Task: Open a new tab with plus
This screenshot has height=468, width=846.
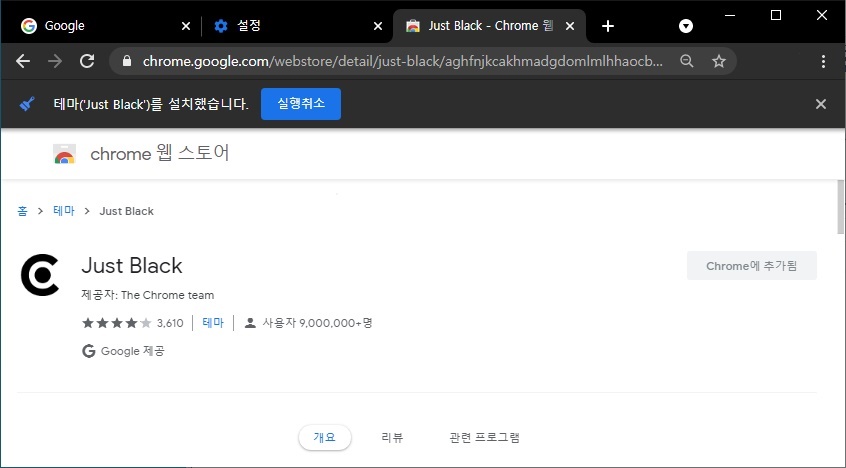Action: click(608, 26)
